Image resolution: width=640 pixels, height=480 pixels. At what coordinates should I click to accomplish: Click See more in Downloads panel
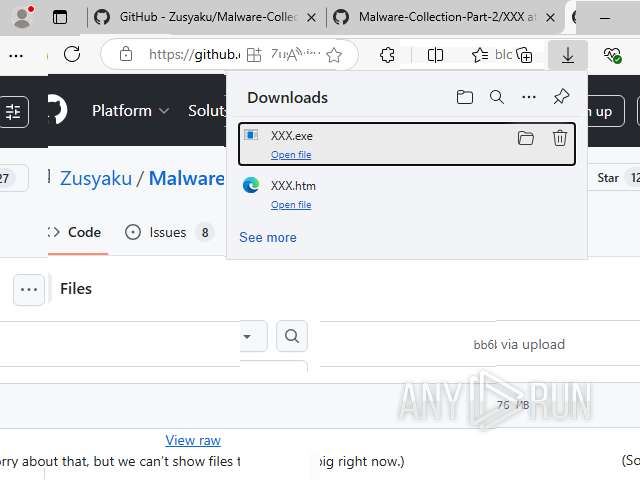[x=268, y=237]
